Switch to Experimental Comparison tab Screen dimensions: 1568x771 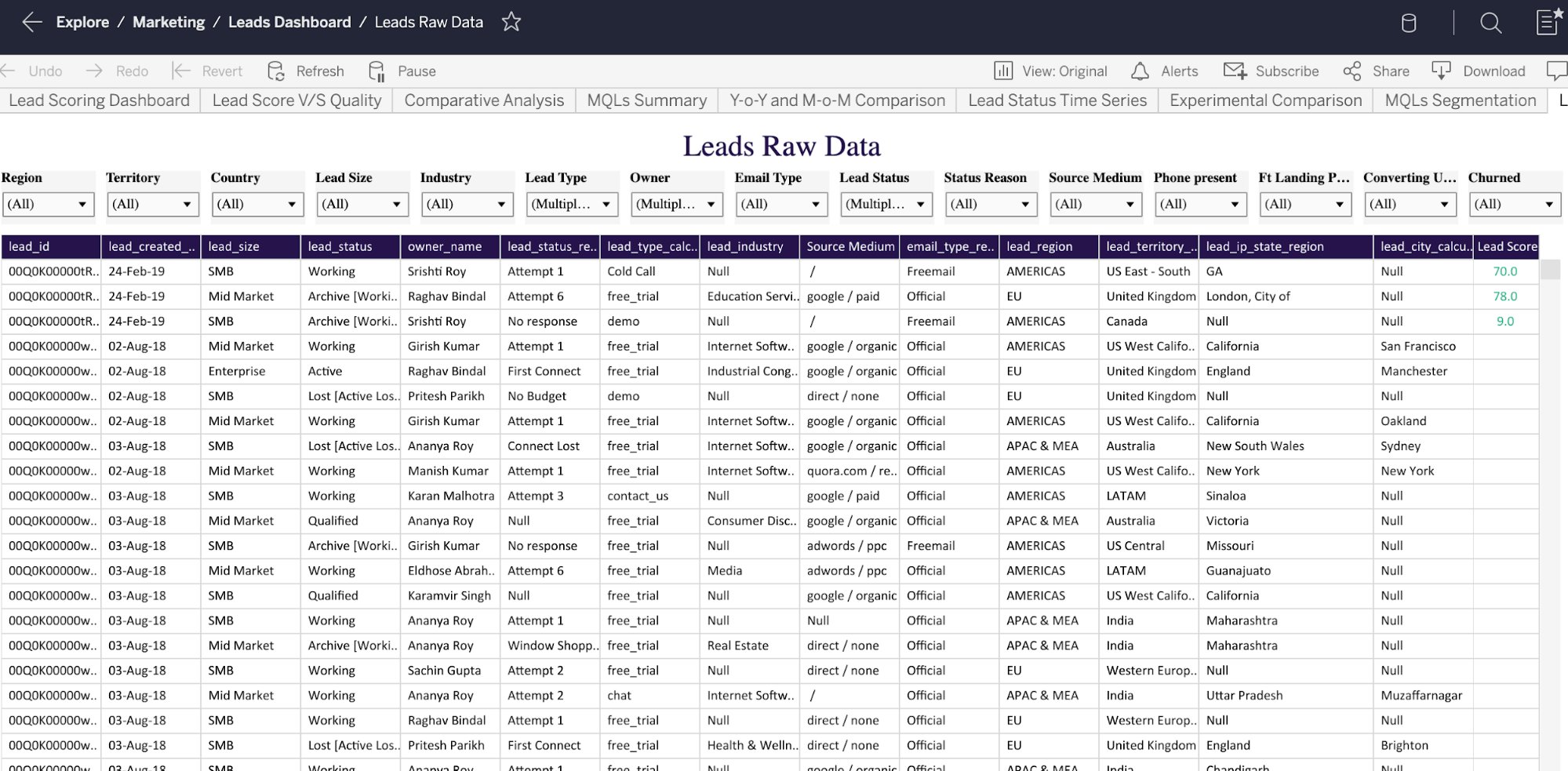pyautogui.click(x=1266, y=100)
